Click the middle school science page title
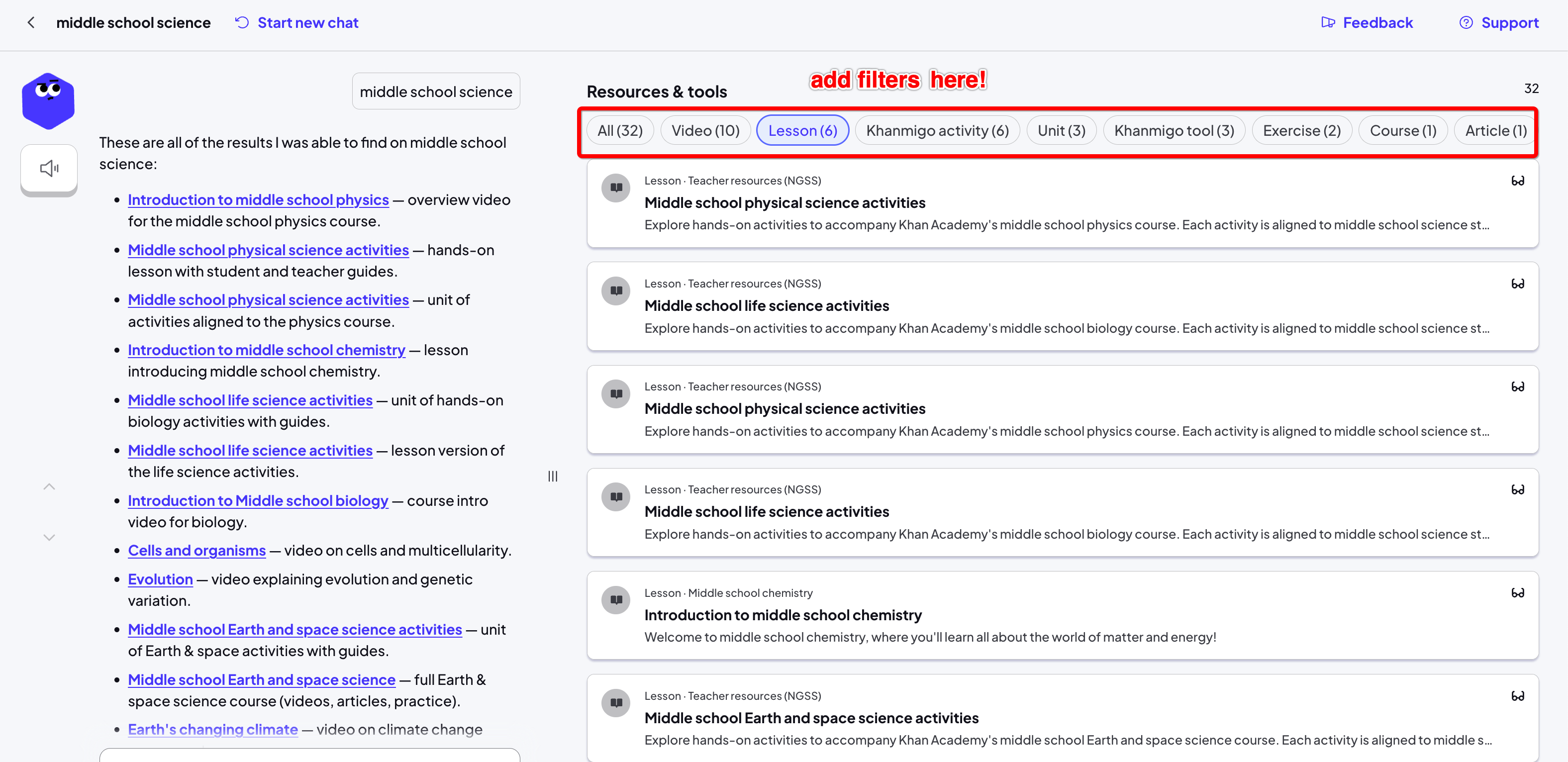Image resolution: width=1568 pixels, height=762 pixels. 133,22
